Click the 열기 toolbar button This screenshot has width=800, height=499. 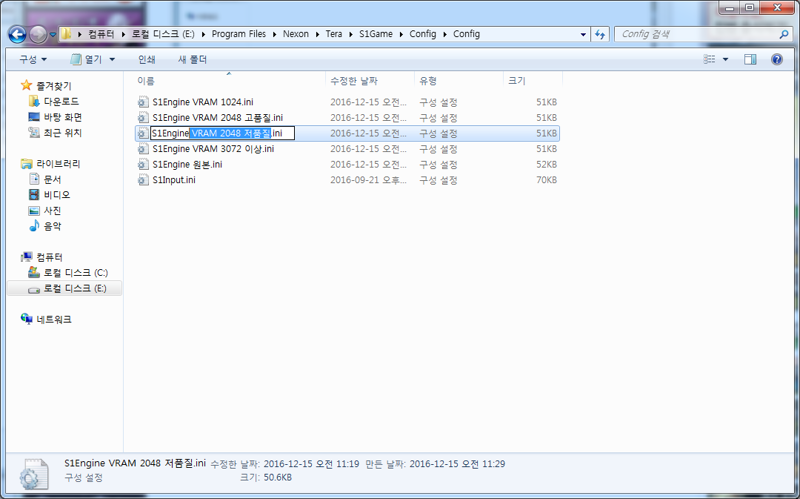(x=87, y=60)
